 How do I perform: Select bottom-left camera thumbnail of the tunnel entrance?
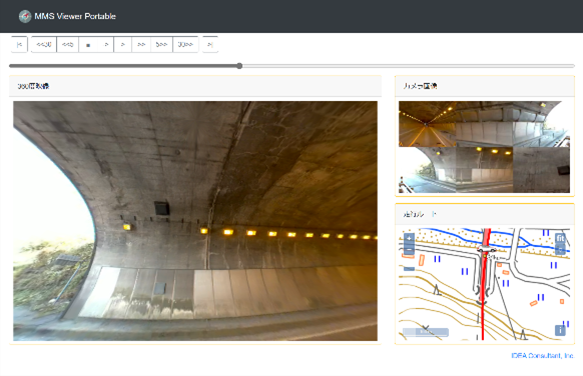click(427, 170)
